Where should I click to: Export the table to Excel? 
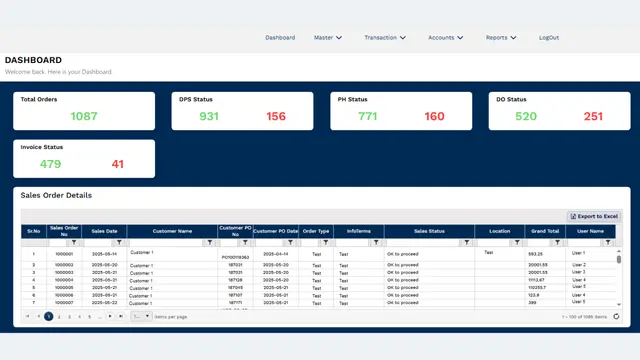[594, 216]
